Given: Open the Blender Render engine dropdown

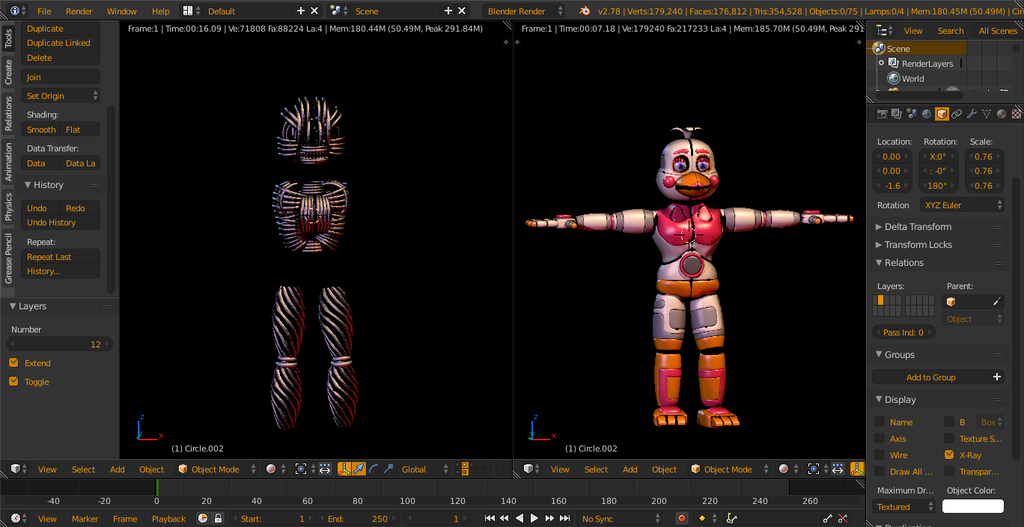Looking at the screenshot, I should pos(524,11).
